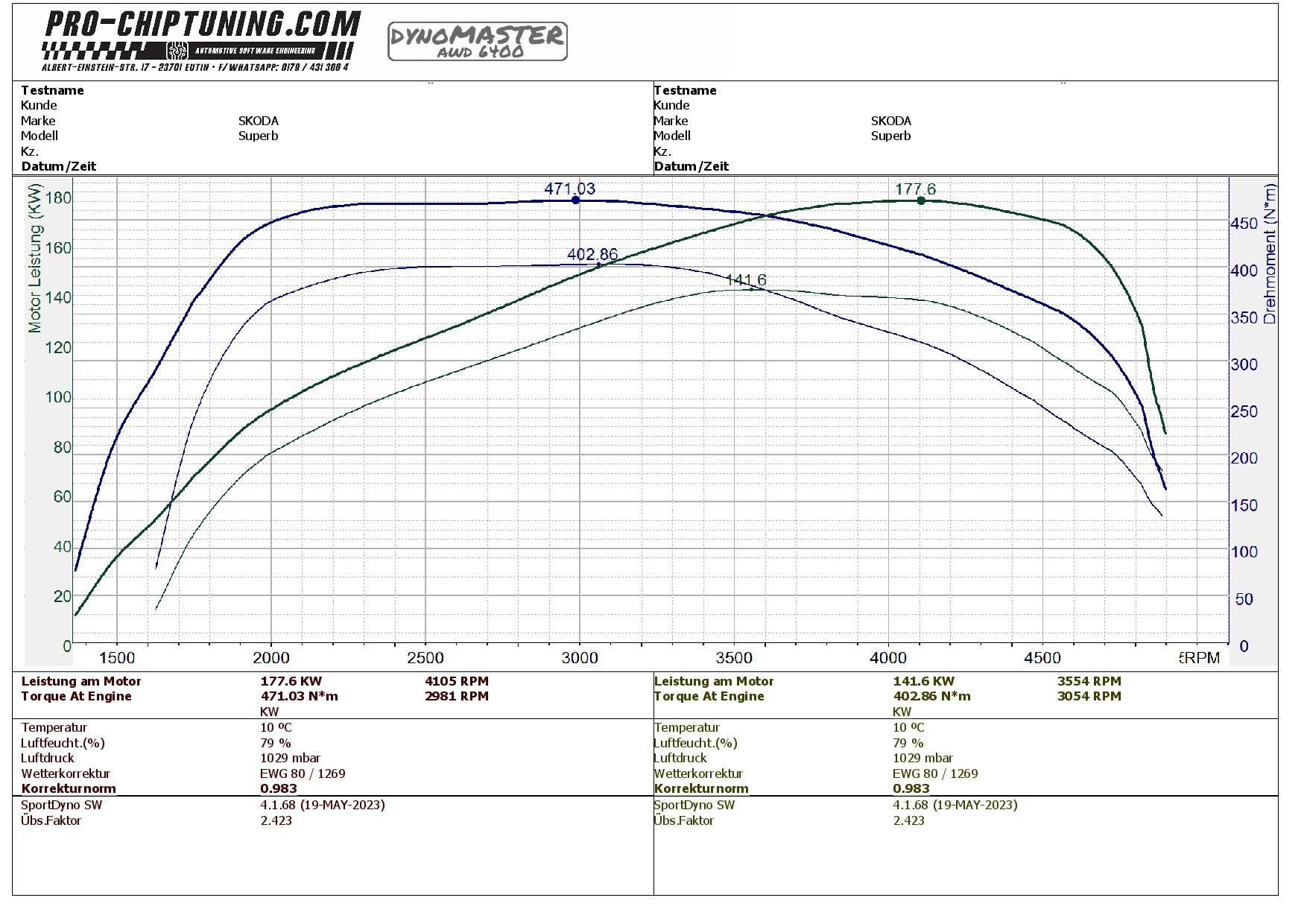This screenshot has width=1307, height=924.
Task: Click the round emblem in the checkered banner
Action: 177,51
